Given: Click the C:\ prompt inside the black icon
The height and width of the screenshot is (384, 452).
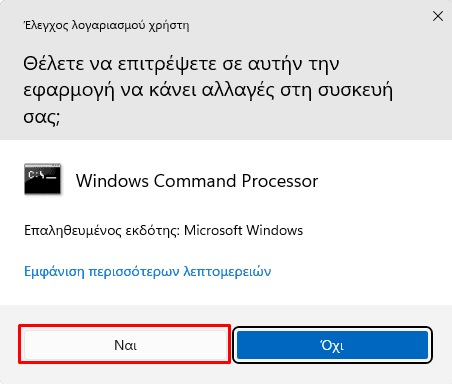Looking at the screenshot, I should click(x=36, y=175).
